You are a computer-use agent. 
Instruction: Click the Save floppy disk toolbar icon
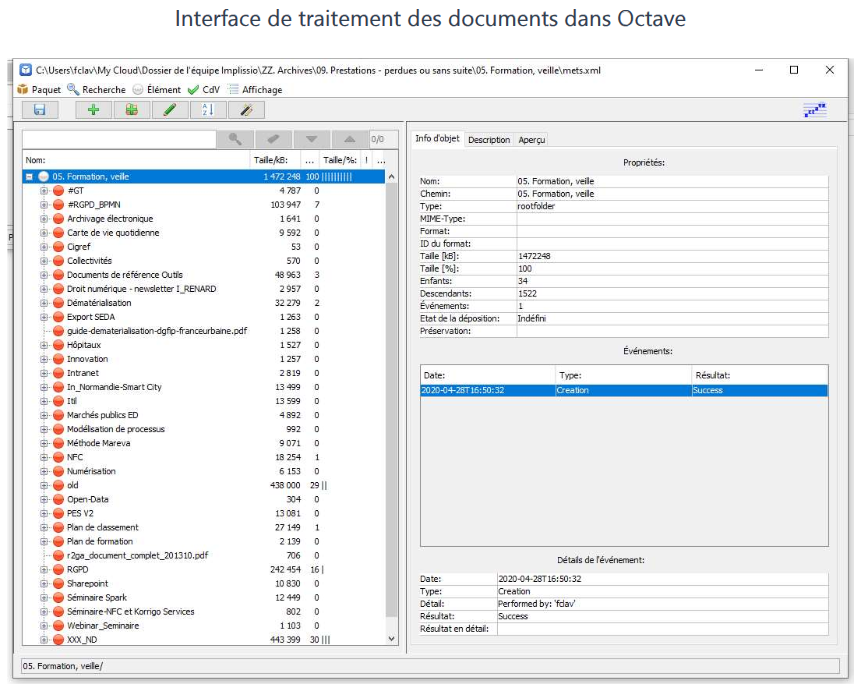tap(40, 110)
